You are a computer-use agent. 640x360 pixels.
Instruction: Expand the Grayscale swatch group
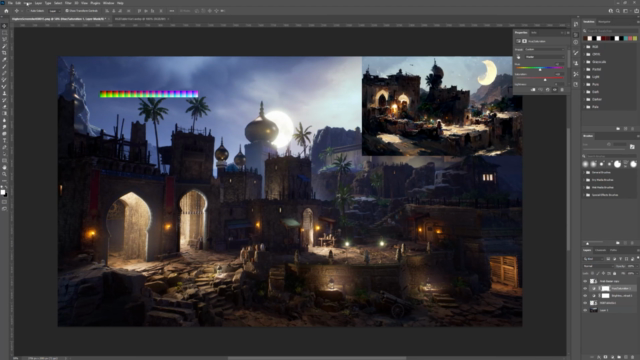[584, 62]
